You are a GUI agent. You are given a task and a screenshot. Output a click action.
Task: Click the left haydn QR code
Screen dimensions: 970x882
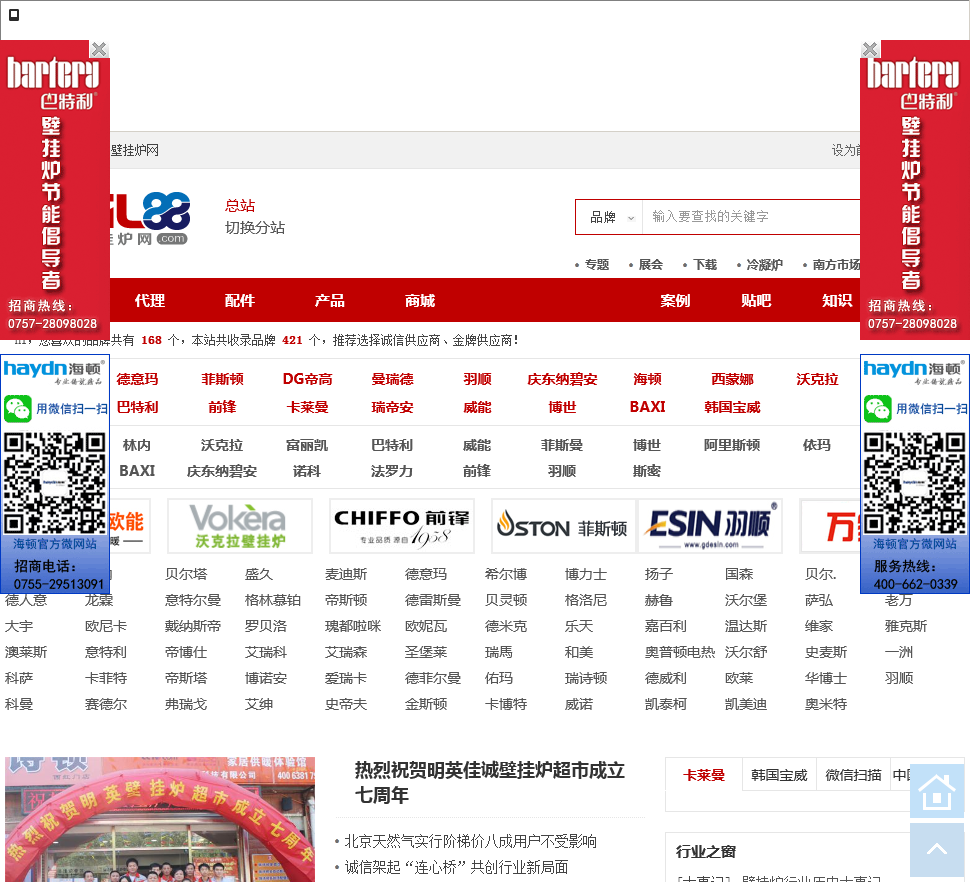tap(54, 482)
